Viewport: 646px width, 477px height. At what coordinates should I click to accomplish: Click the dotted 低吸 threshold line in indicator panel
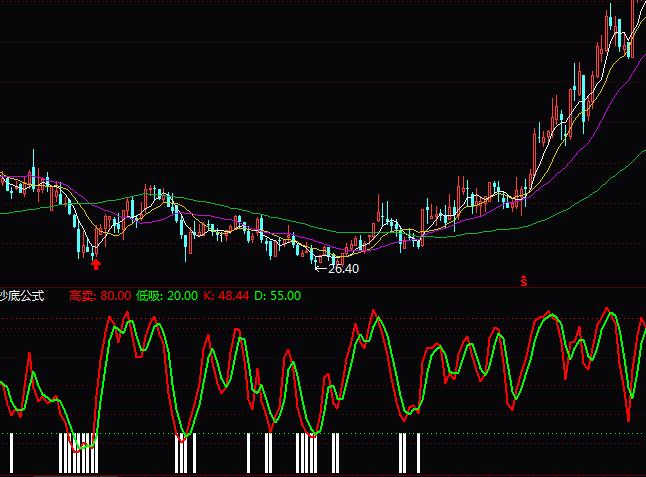(300, 433)
